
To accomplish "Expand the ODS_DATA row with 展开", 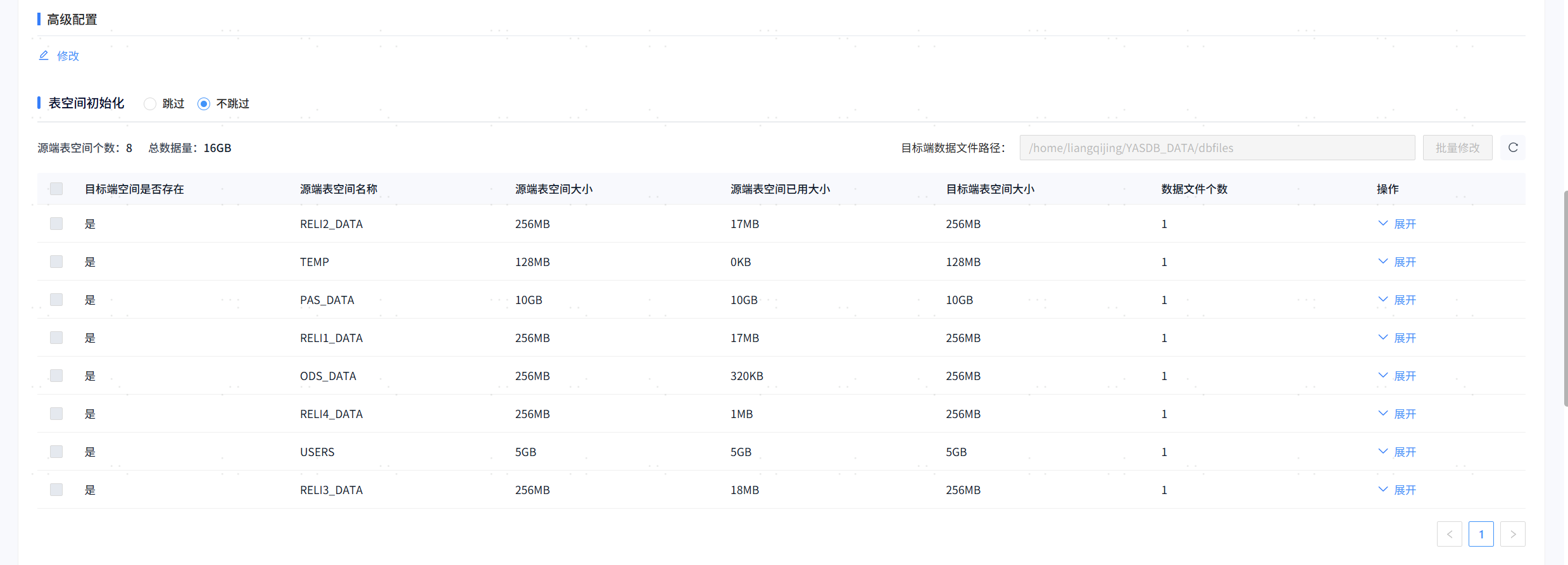I will coord(1397,376).
